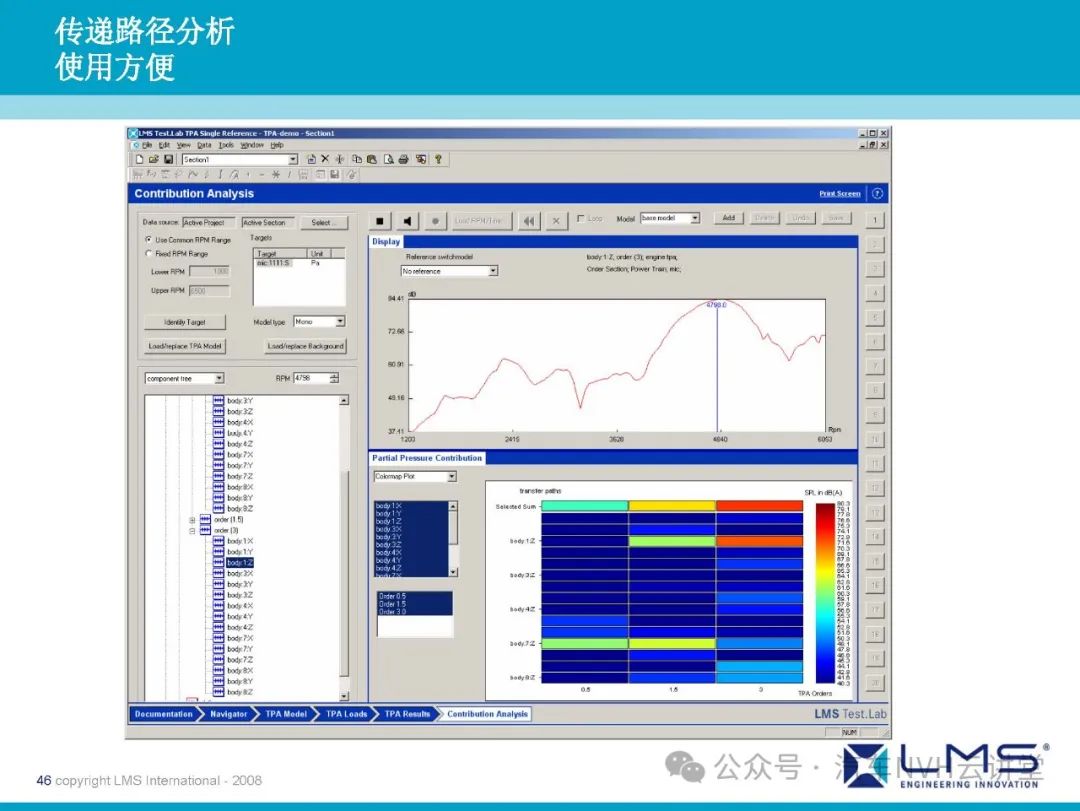Open the Model type Mono dropdown
Viewport: 1080px width, 811px height.
point(339,322)
